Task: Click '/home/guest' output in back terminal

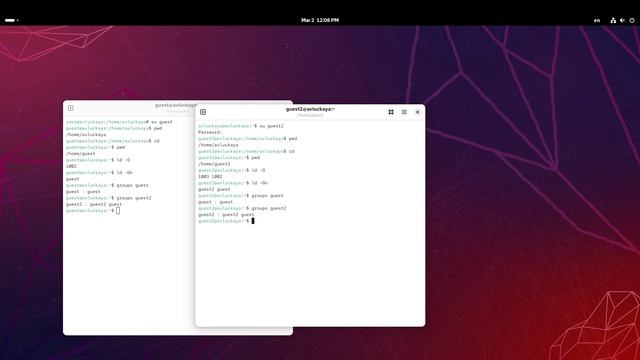Action: tap(80, 153)
